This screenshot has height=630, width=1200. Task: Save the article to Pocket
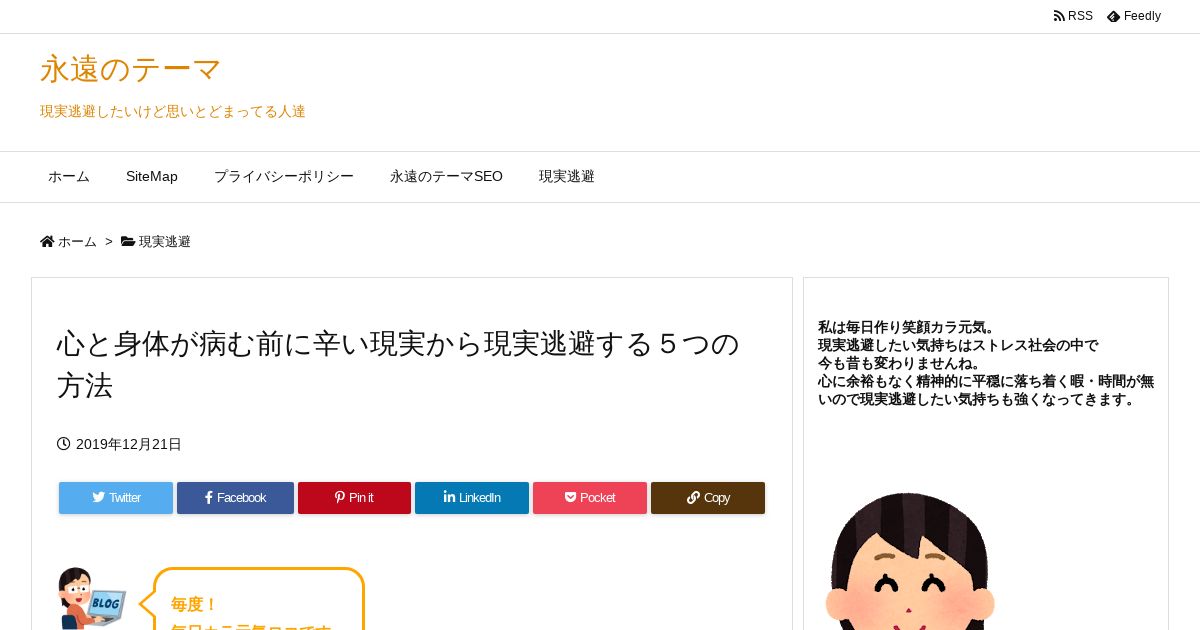[590, 498]
